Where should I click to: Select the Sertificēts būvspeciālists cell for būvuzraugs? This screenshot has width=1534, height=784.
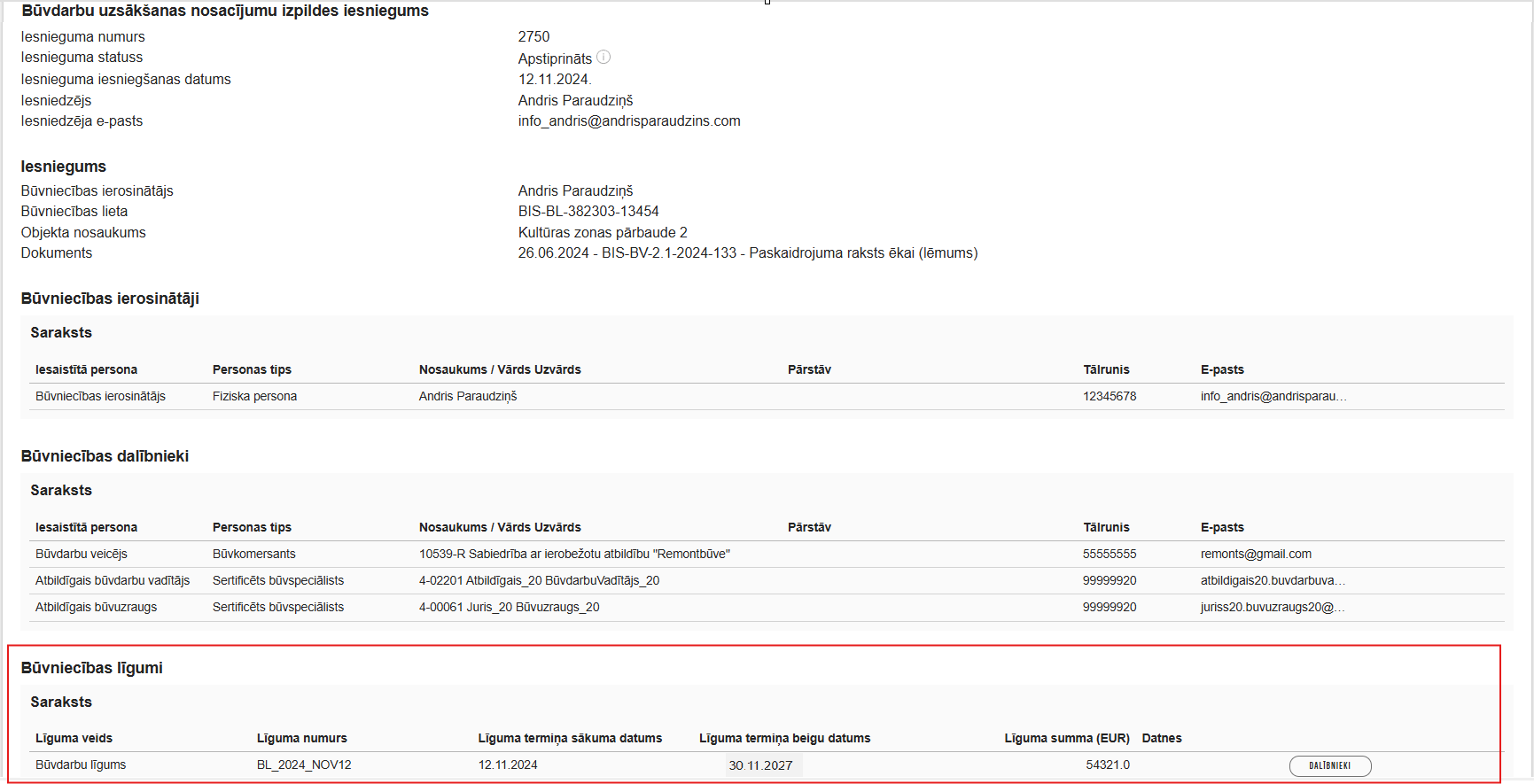278,607
